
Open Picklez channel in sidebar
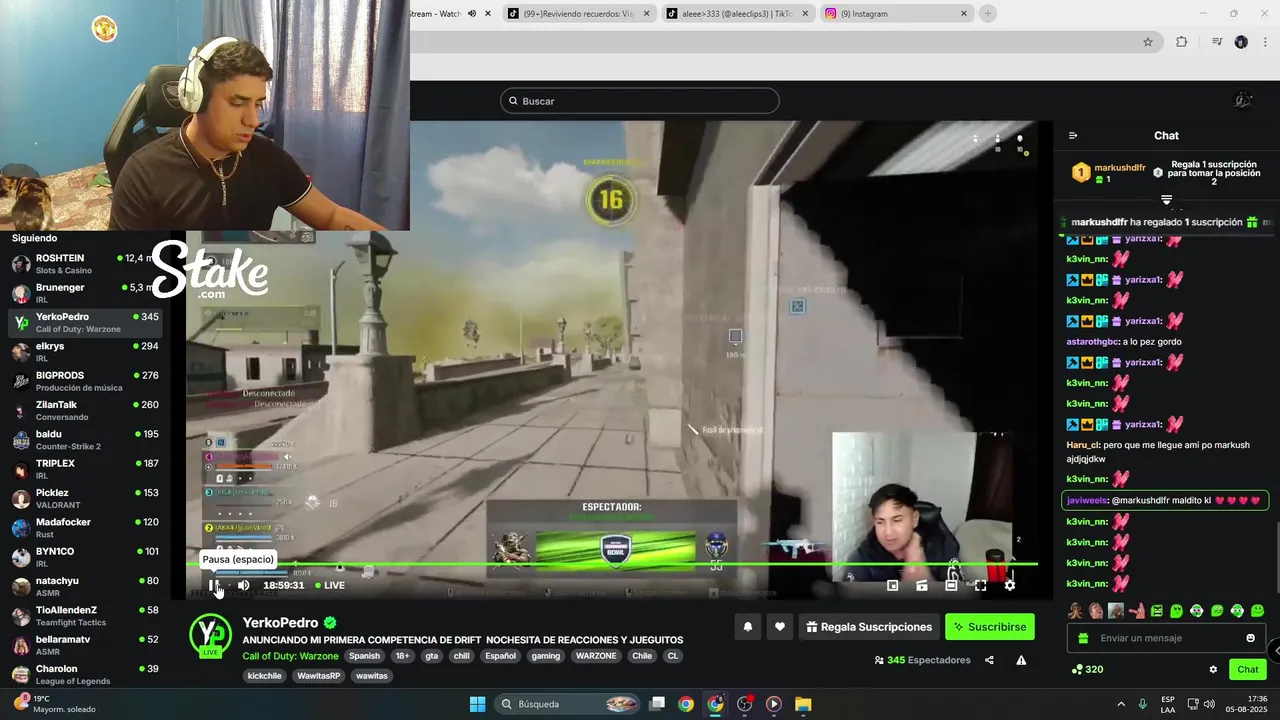click(85, 498)
